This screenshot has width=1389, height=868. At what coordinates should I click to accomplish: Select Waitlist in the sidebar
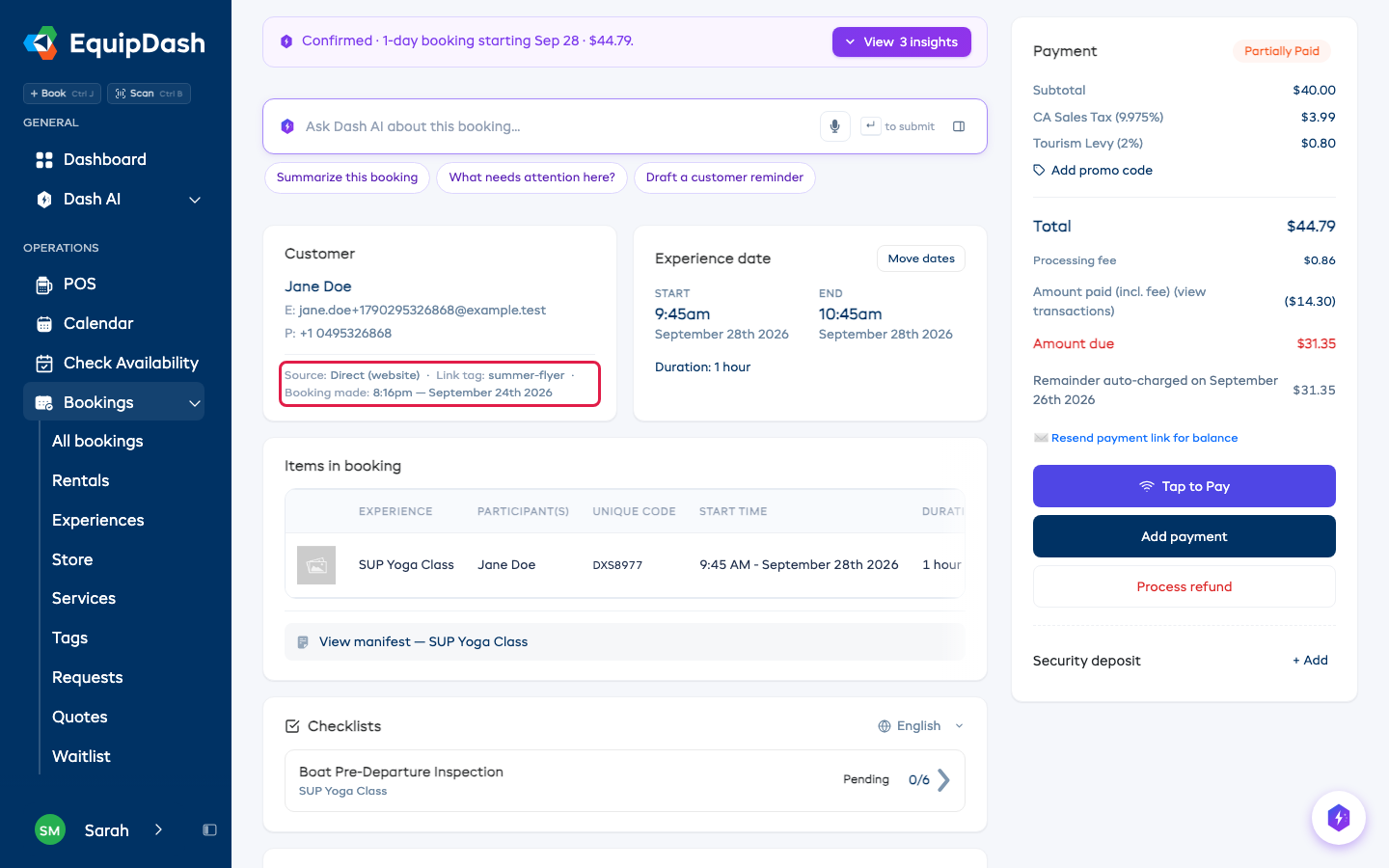click(81, 757)
